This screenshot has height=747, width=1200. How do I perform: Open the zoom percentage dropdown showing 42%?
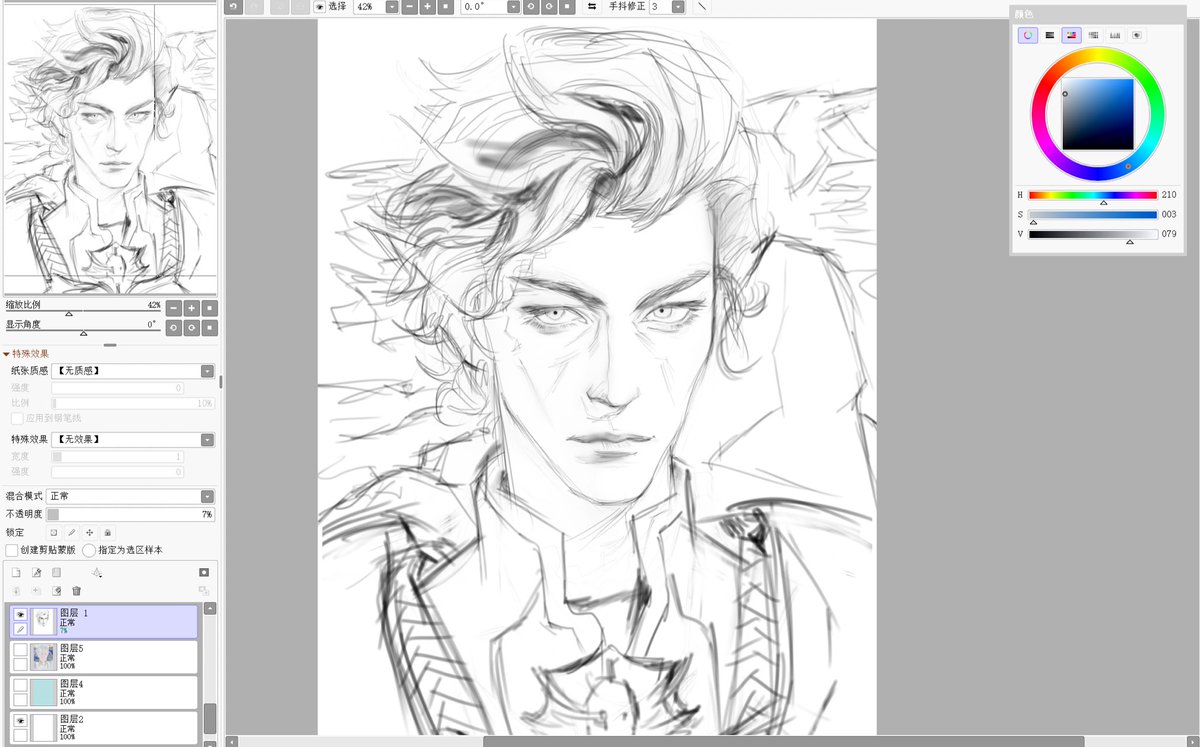(x=392, y=7)
